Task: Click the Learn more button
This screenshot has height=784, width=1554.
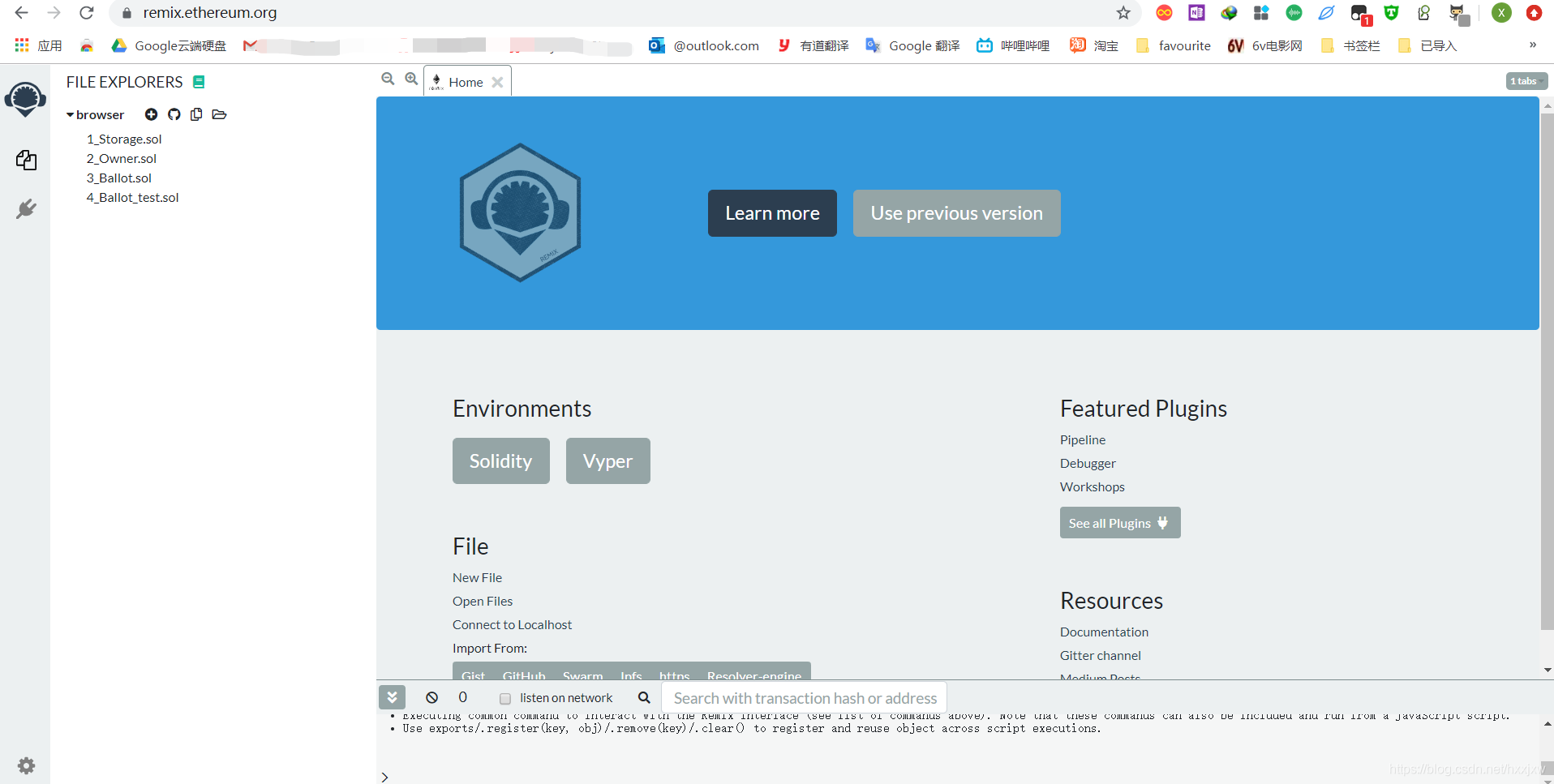Action: (x=772, y=213)
